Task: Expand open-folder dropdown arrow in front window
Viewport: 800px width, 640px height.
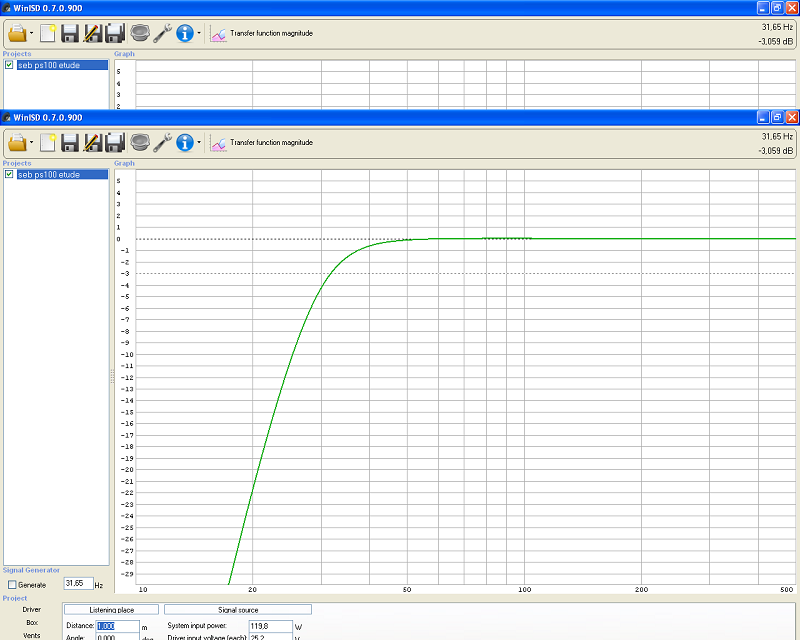Action: coord(32,143)
